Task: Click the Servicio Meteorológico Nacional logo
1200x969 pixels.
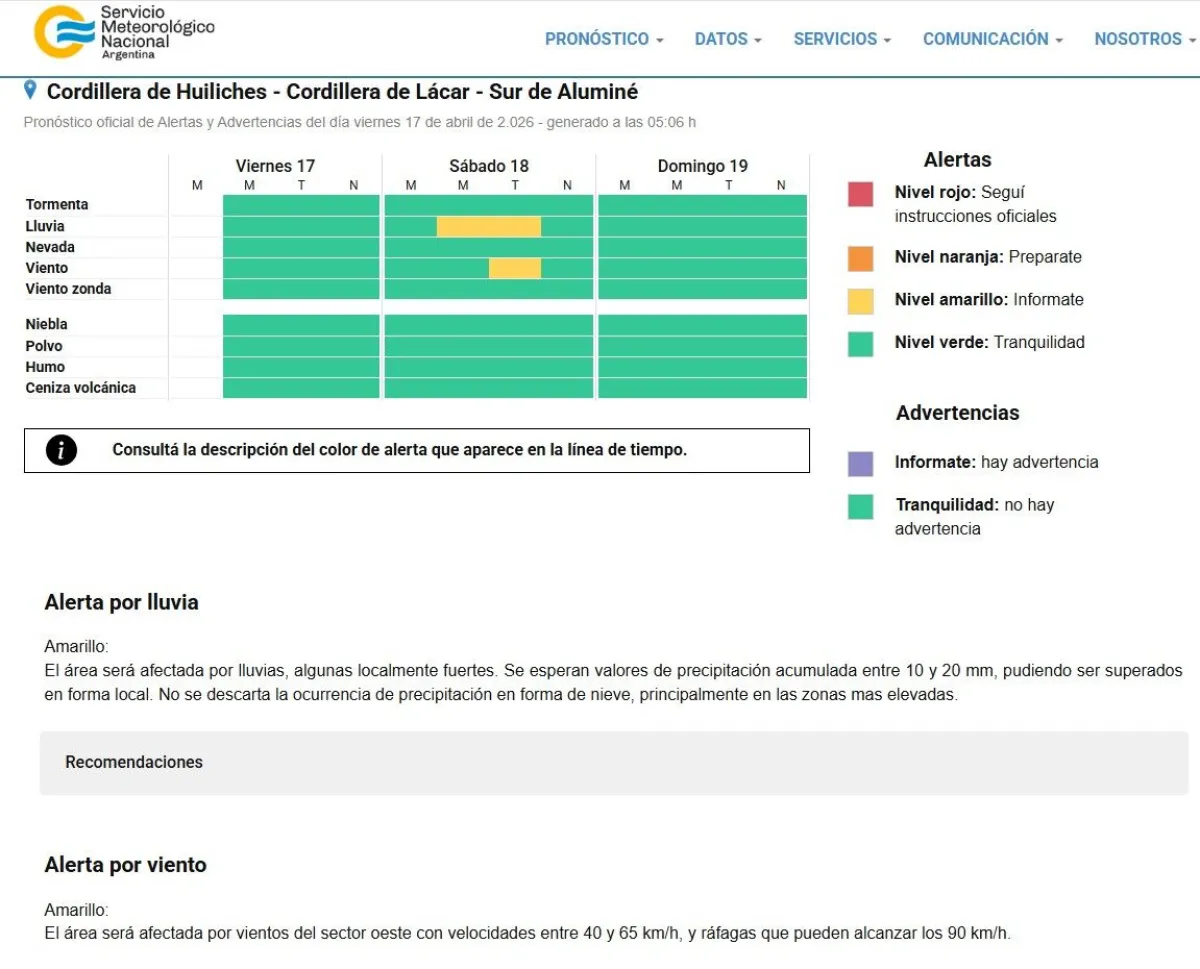Action: tap(124, 32)
